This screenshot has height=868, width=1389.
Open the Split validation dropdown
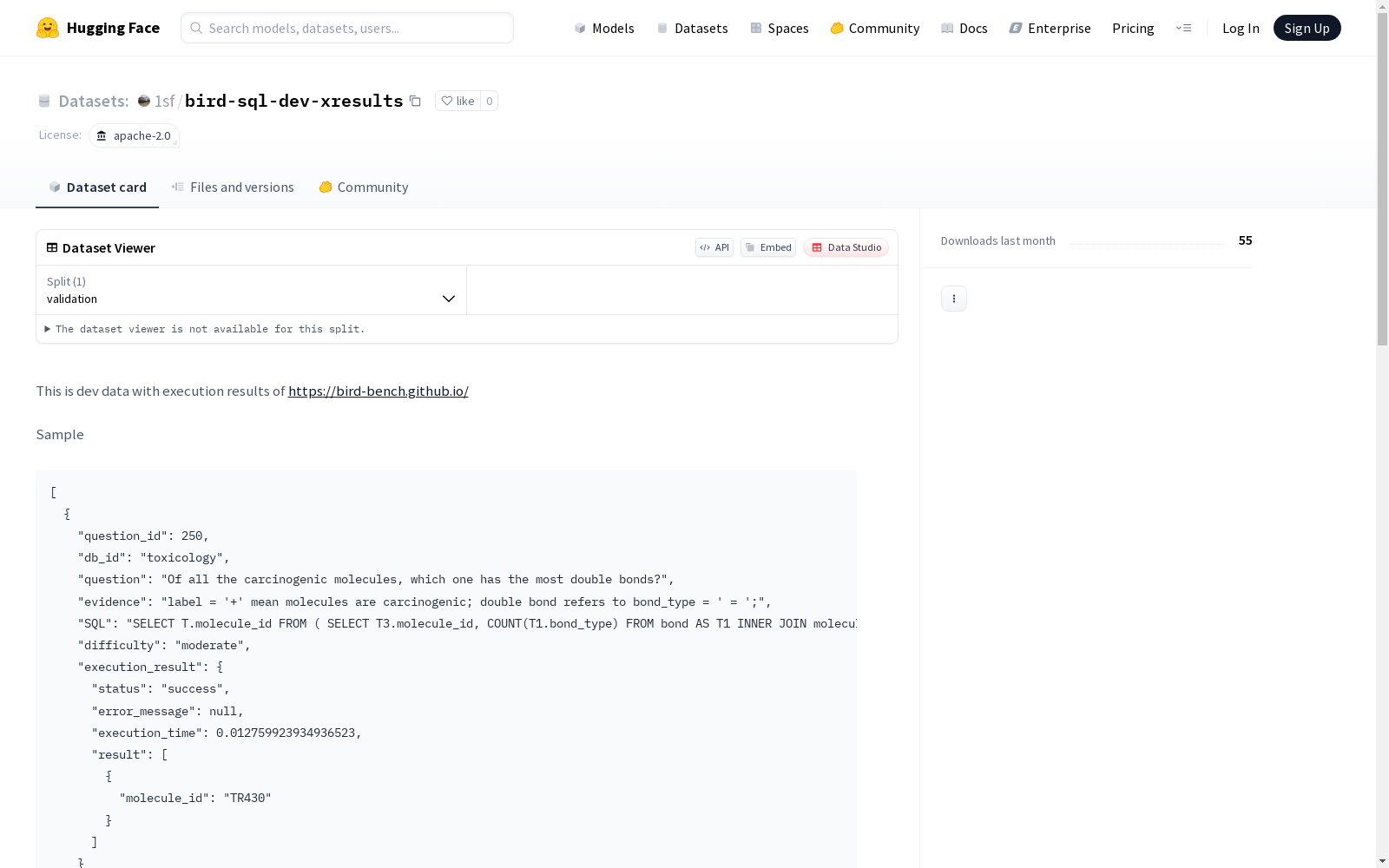tap(252, 290)
